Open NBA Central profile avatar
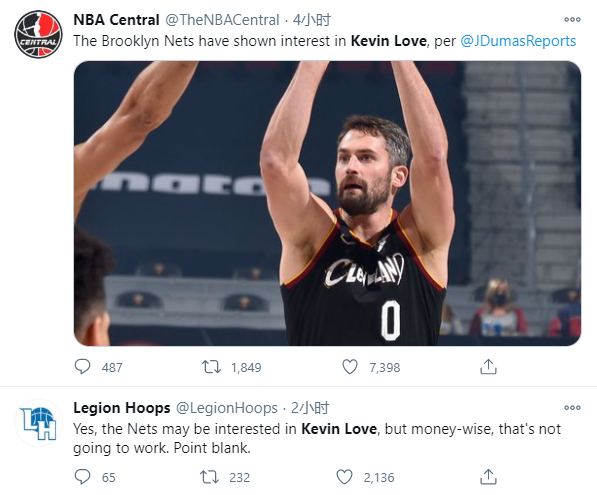Screen dimensions: 597x495 pyautogui.click(x=38, y=34)
